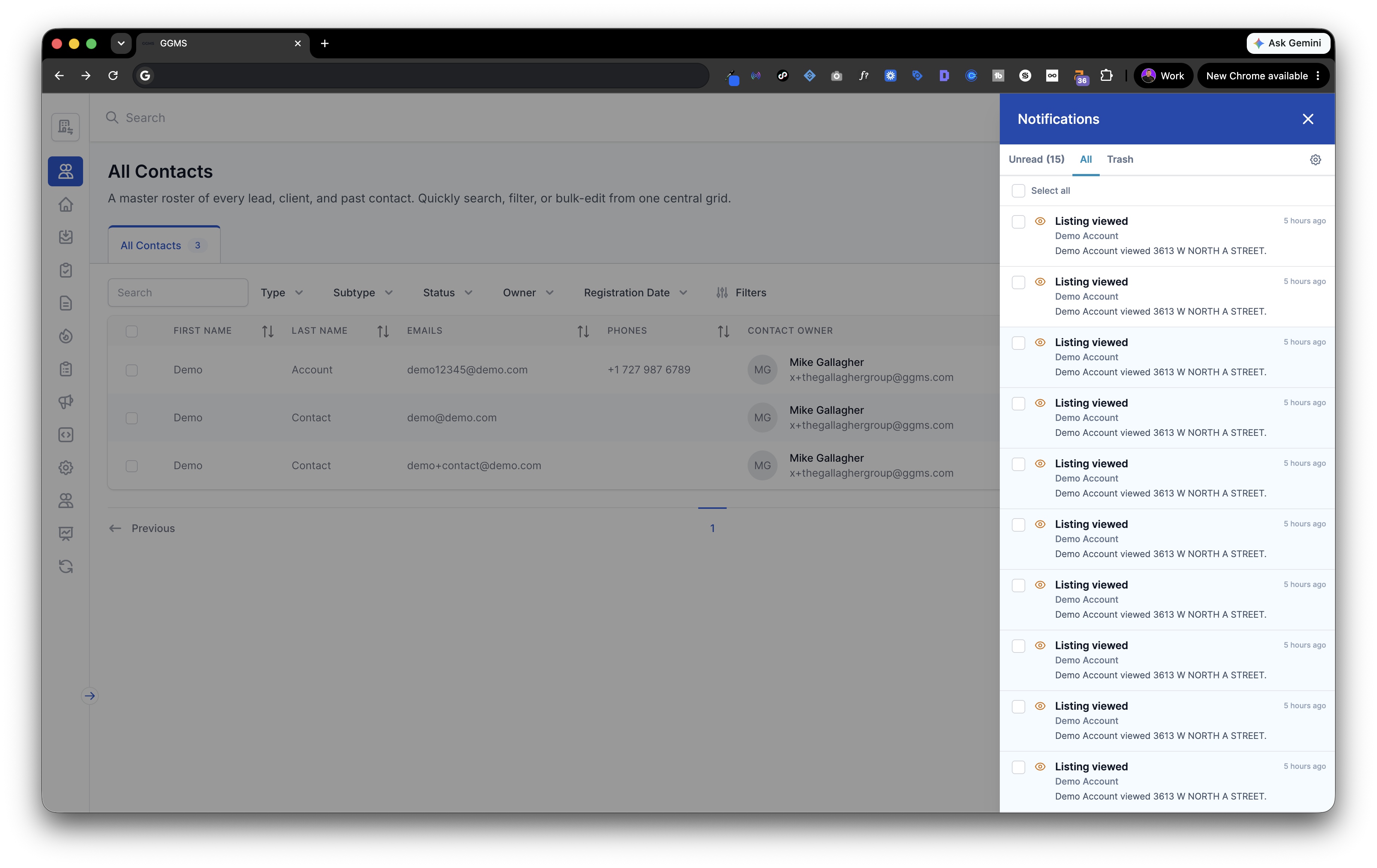Select the demo12345@demo.com contact row checkbox
The image size is (1377, 868).
point(131,370)
